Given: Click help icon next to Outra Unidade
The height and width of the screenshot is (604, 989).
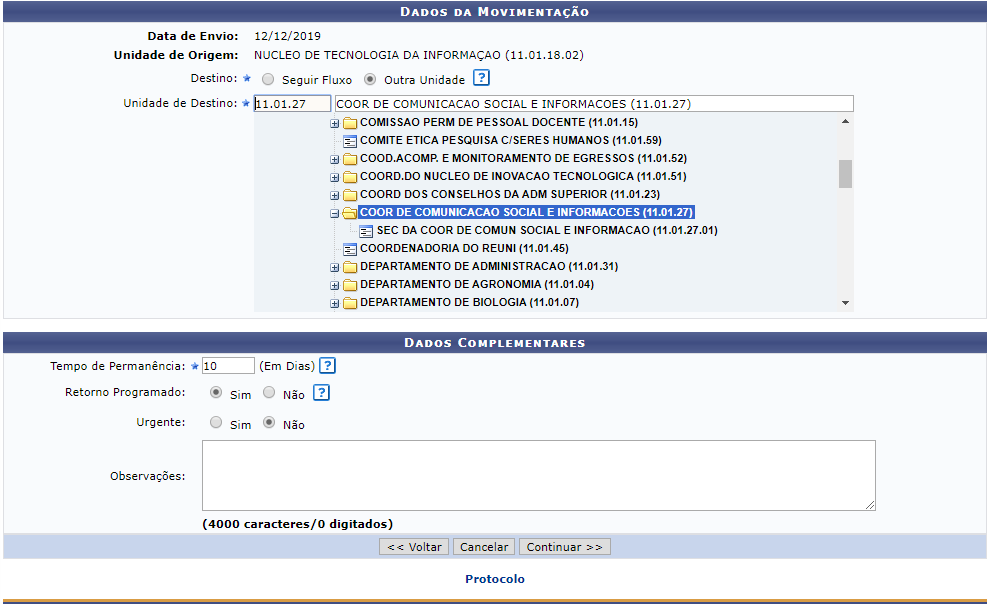Looking at the screenshot, I should pos(481,78).
